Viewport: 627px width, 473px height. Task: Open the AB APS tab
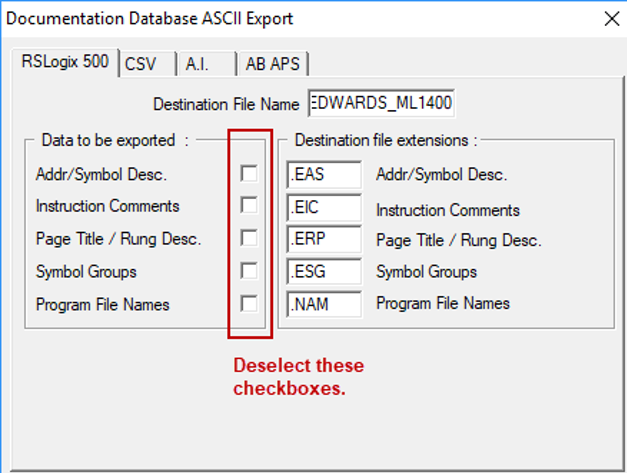click(273, 64)
